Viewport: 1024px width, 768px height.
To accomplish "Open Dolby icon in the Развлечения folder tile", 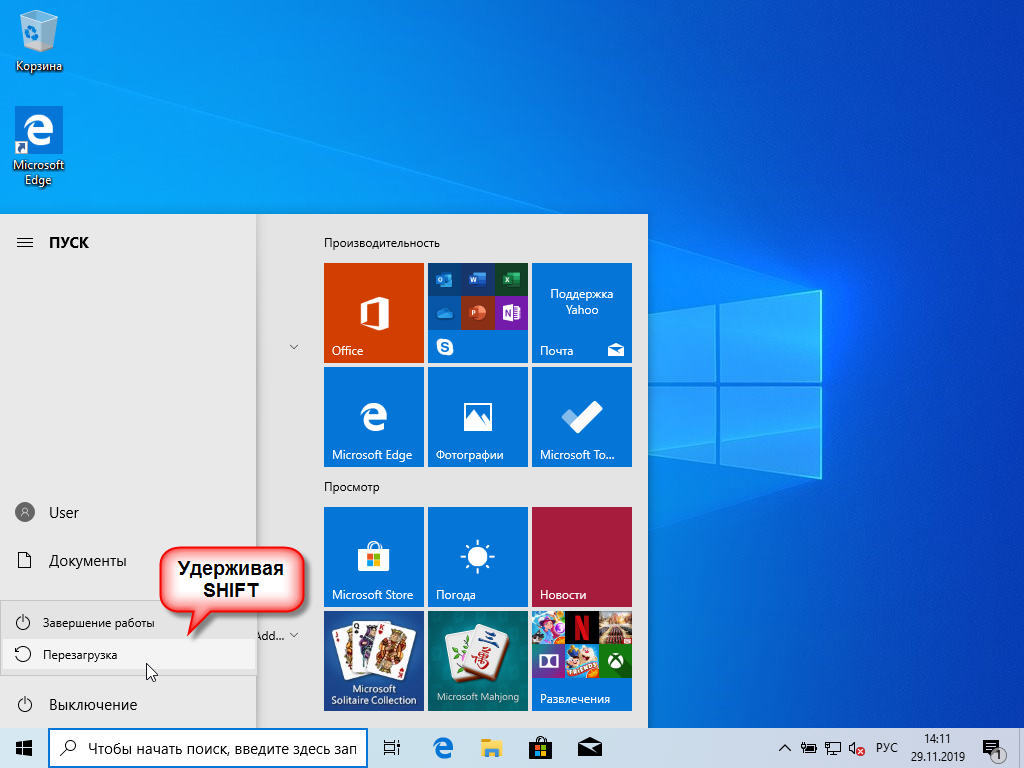I will point(549,662).
